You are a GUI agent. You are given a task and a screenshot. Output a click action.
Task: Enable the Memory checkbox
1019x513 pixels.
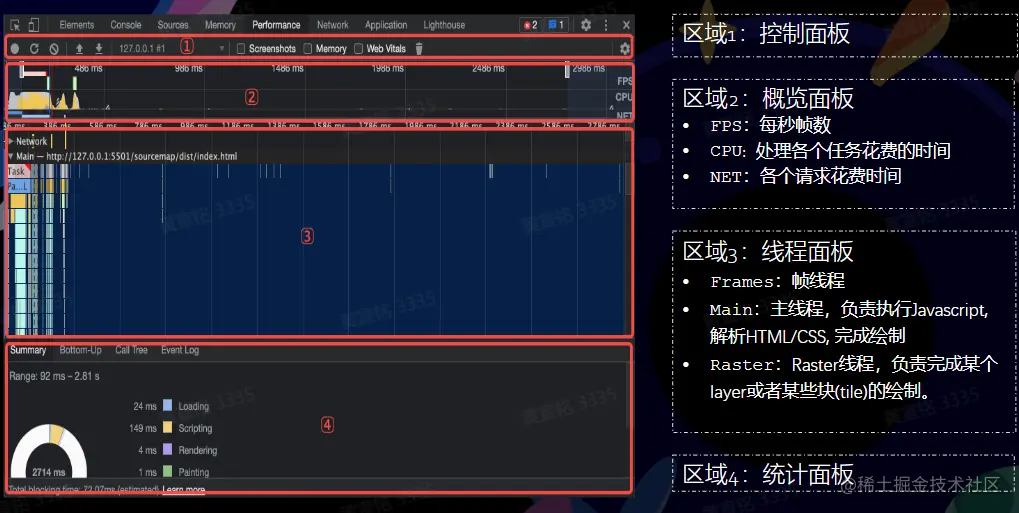point(308,49)
